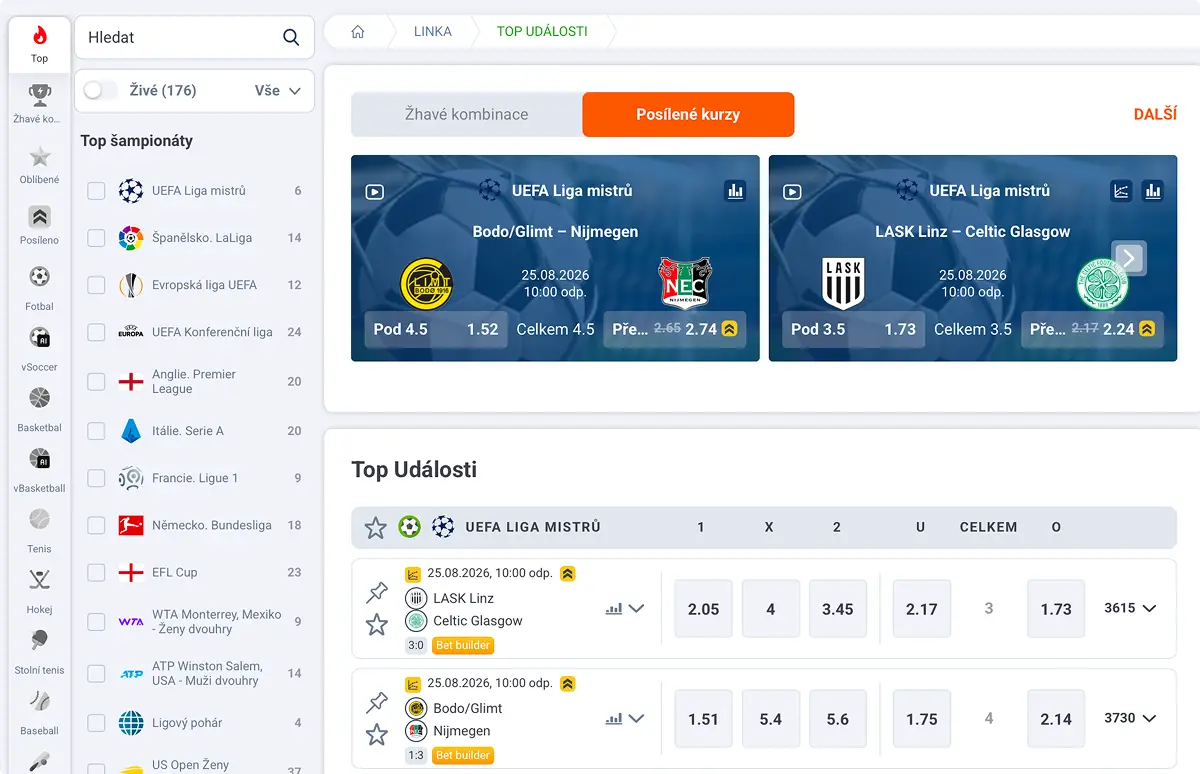Pick LASK Linz home win at 2.05

[703, 609]
